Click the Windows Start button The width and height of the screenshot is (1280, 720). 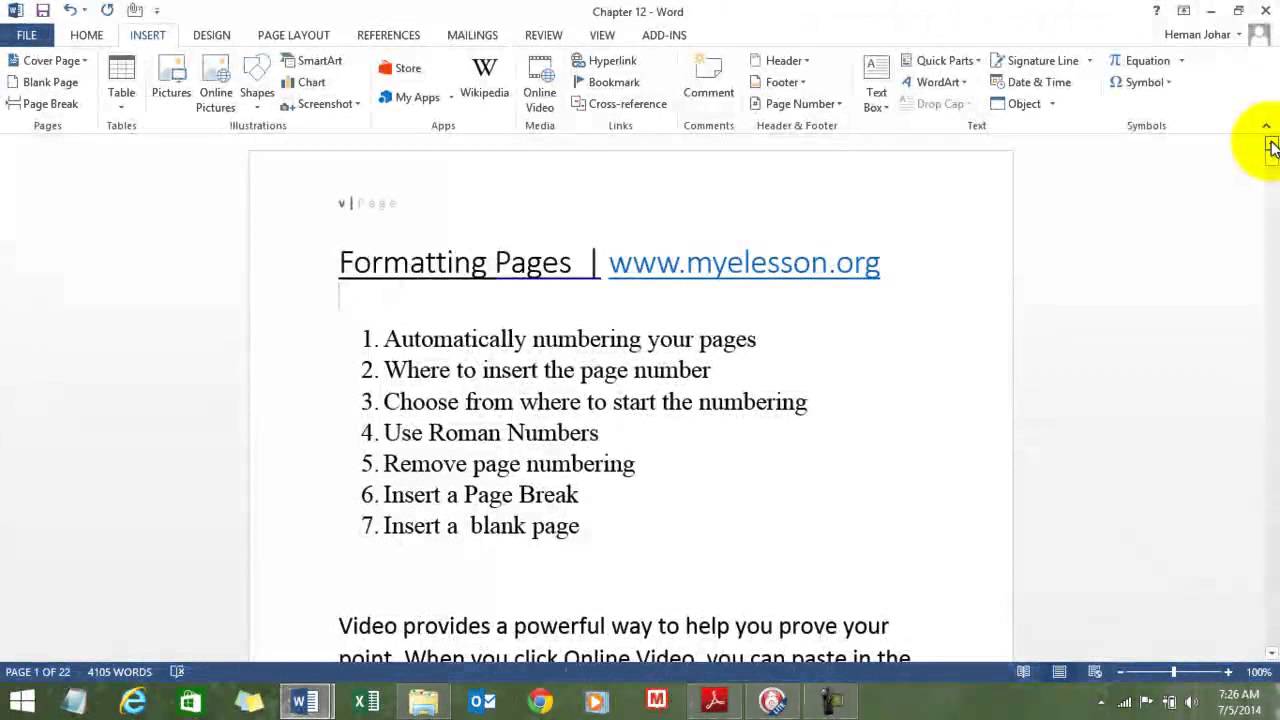pyautogui.click(x=22, y=701)
